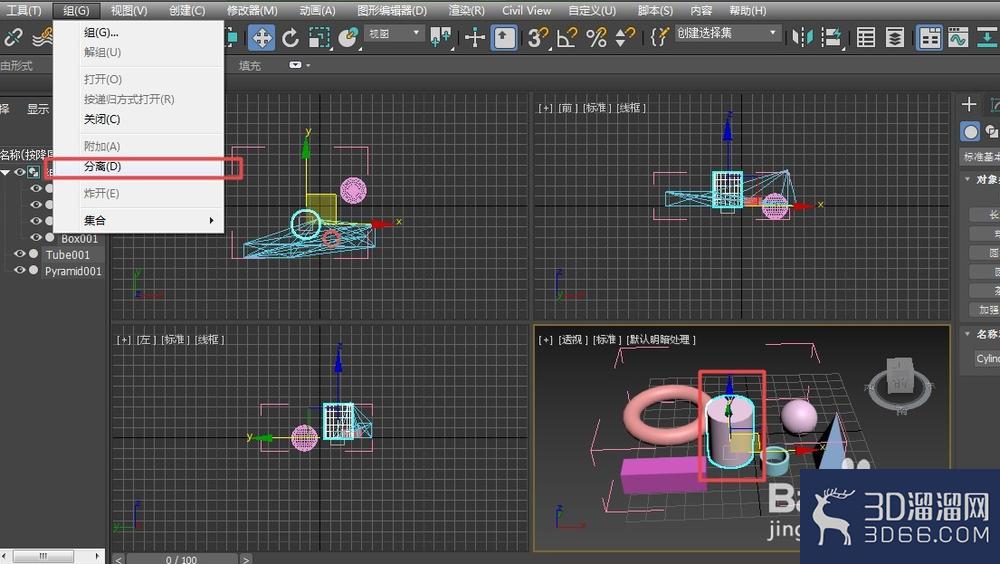The image size is (1000, 564).
Task: Select the Shapes category icon
Action: tap(992, 132)
